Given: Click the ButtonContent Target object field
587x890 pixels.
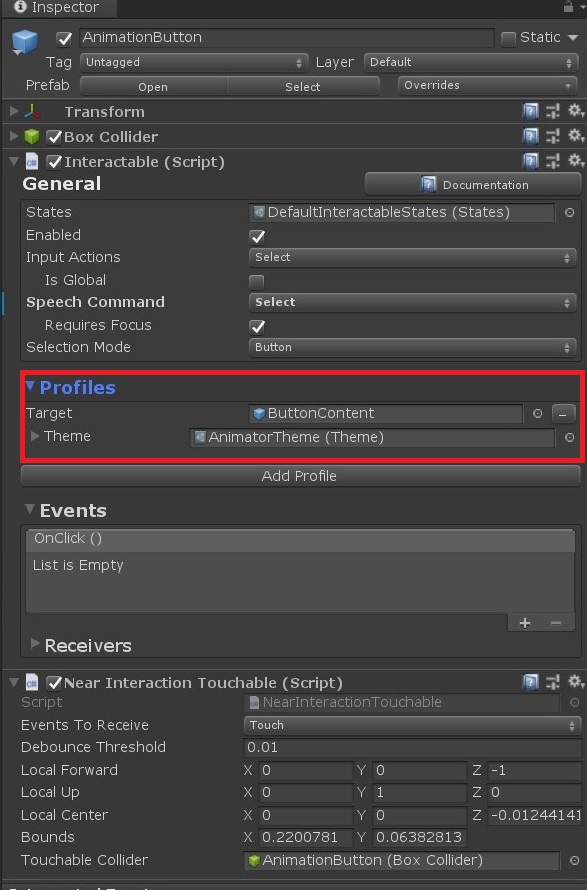Looking at the screenshot, I should click(386, 414).
